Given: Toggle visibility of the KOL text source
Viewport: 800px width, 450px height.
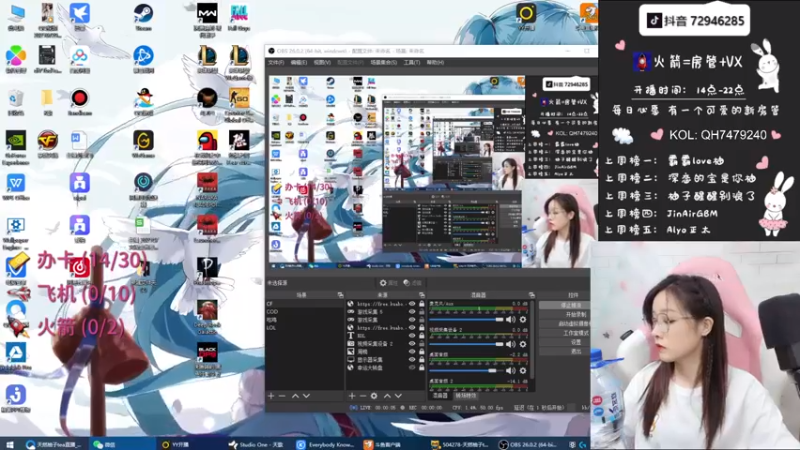Looking at the screenshot, I should [412, 336].
